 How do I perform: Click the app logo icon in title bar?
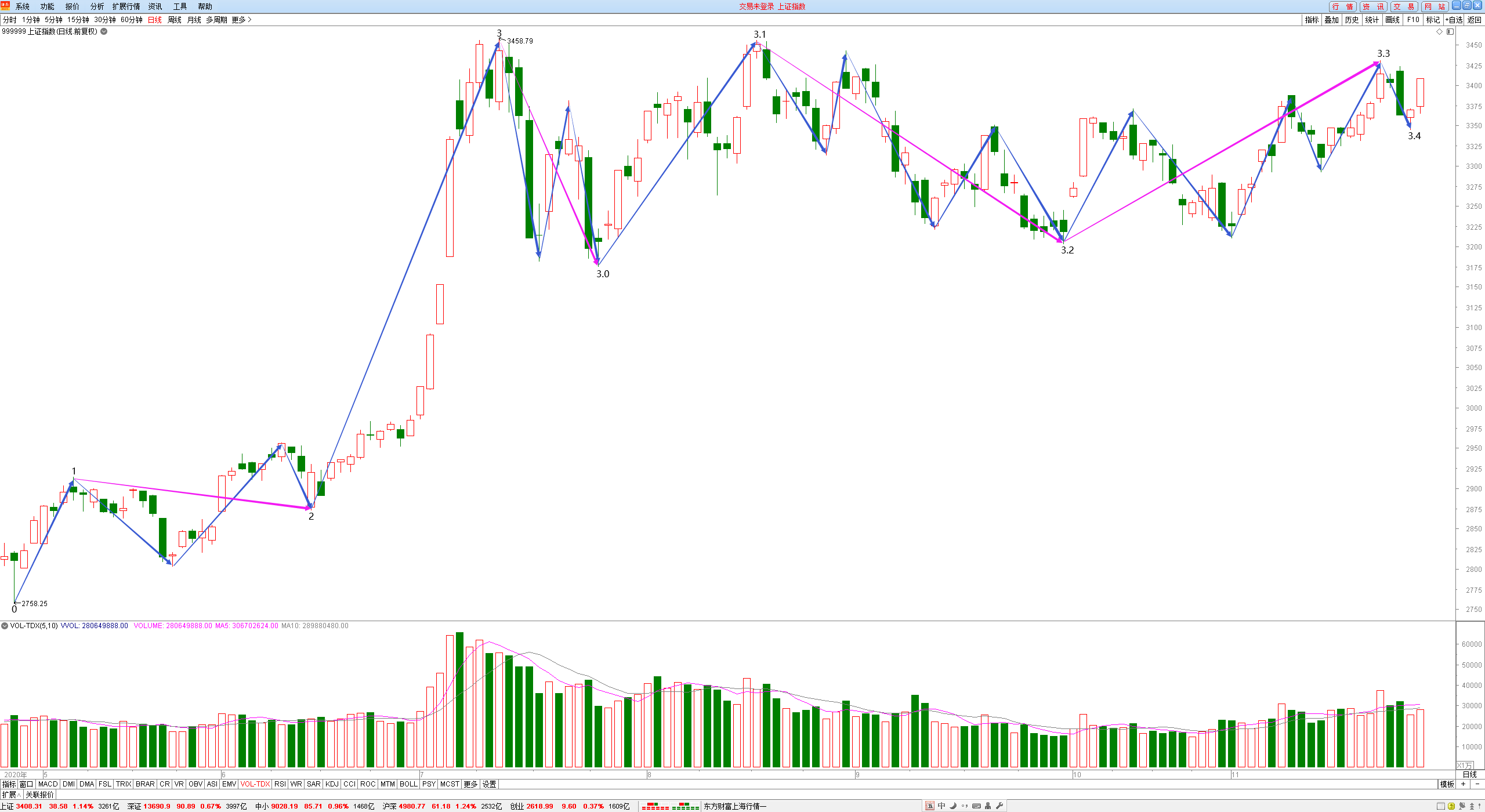click(x=6, y=6)
